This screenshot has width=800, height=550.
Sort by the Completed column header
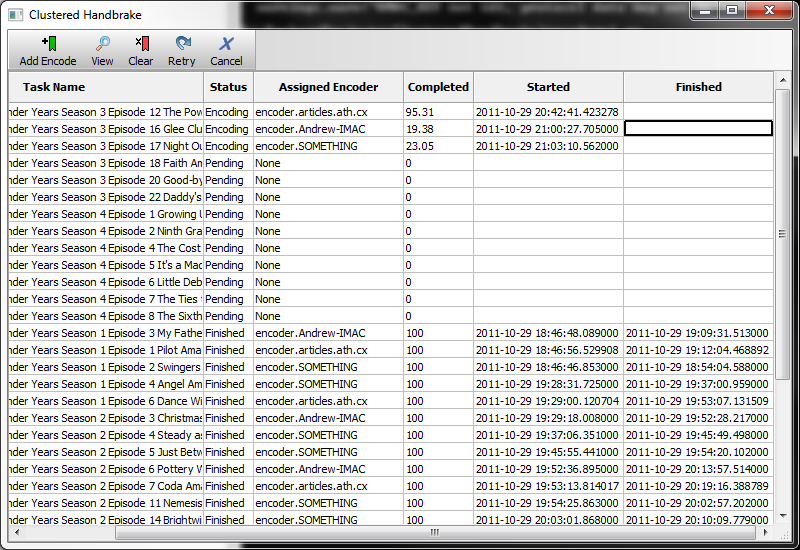[x=438, y=87]
